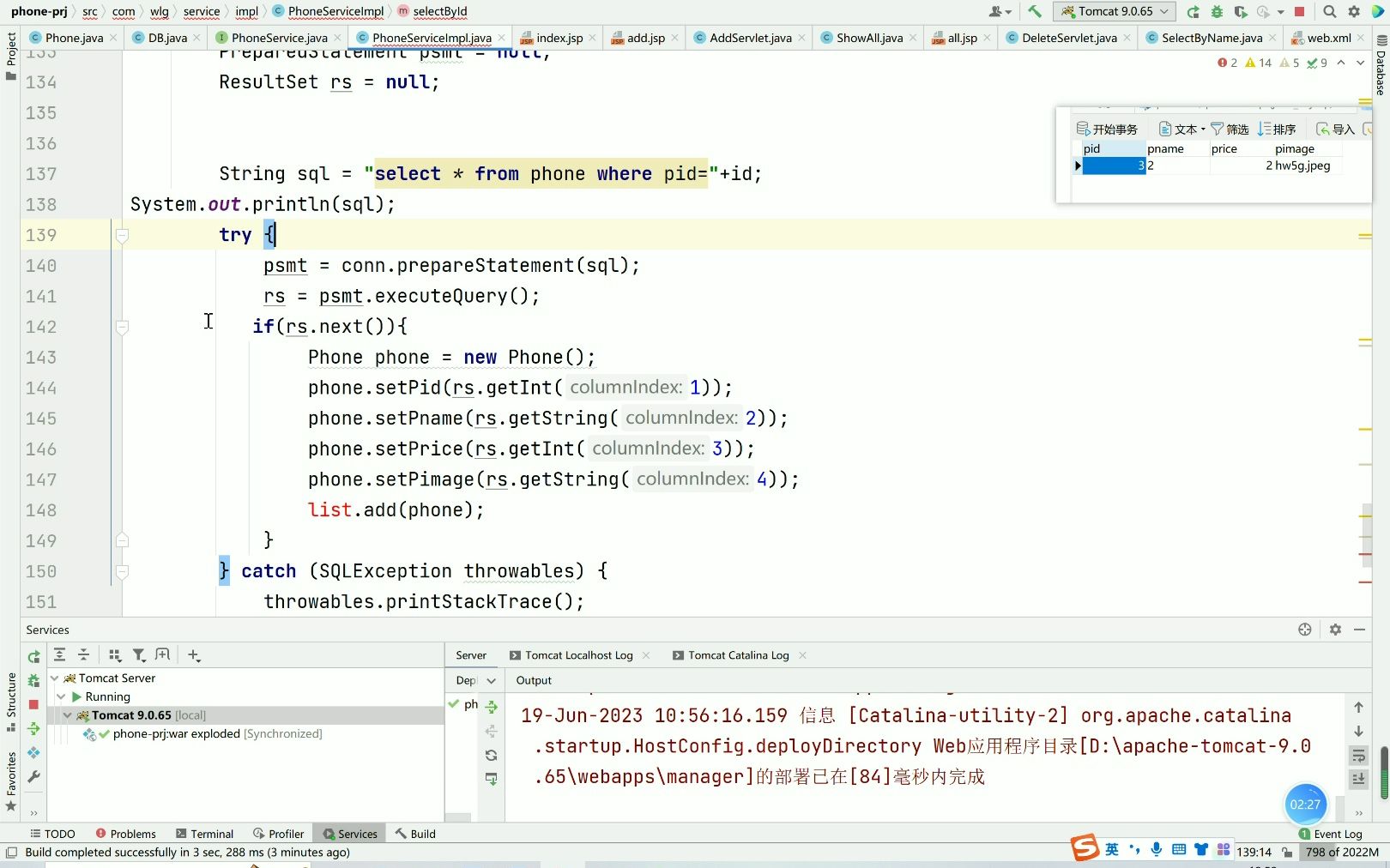This screenshot has width=1390, height=868.
Task: Switch to the Phone.java editor tab
Action: tap(74, 38)
